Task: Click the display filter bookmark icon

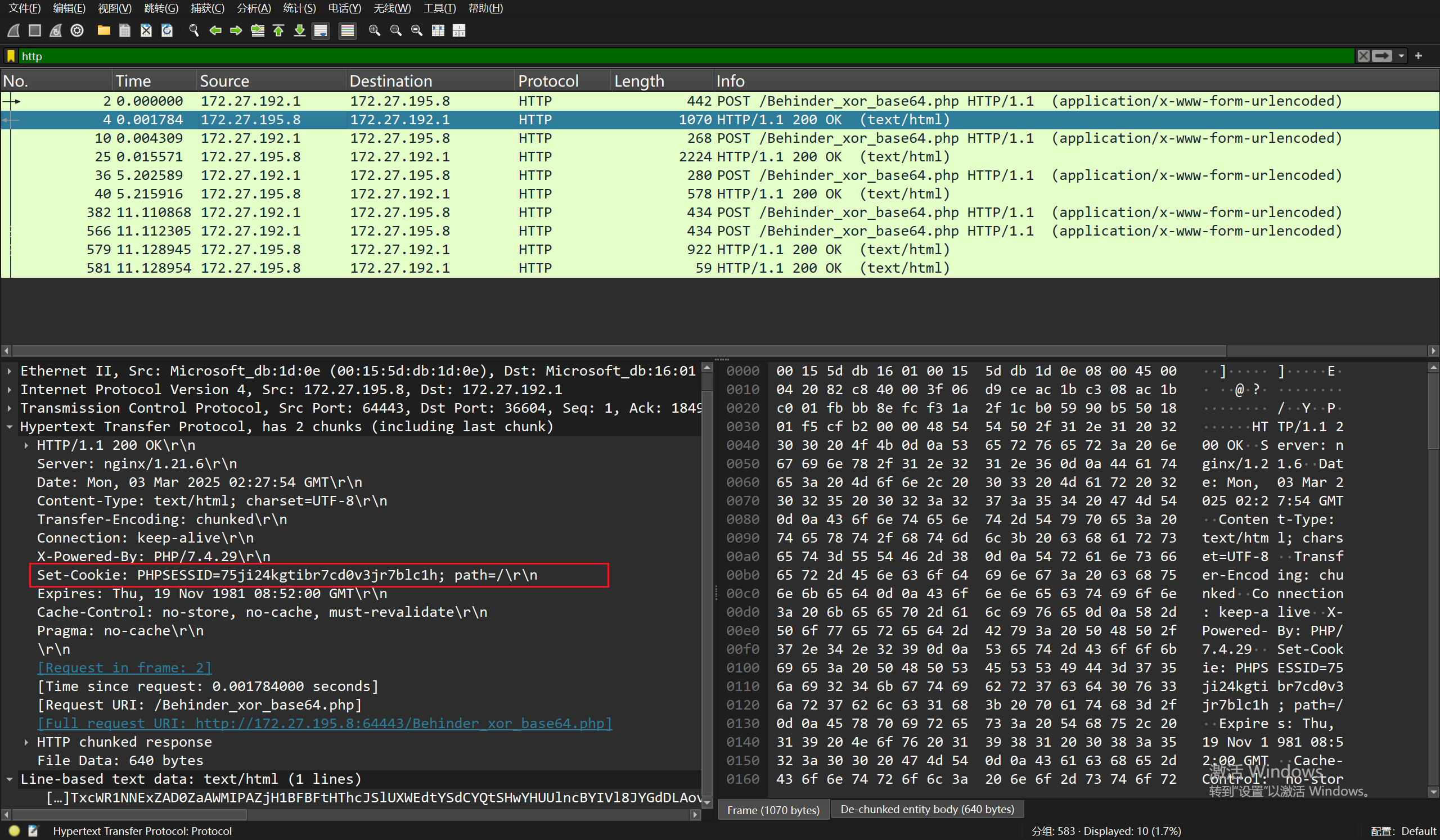Action: point(11,56)
